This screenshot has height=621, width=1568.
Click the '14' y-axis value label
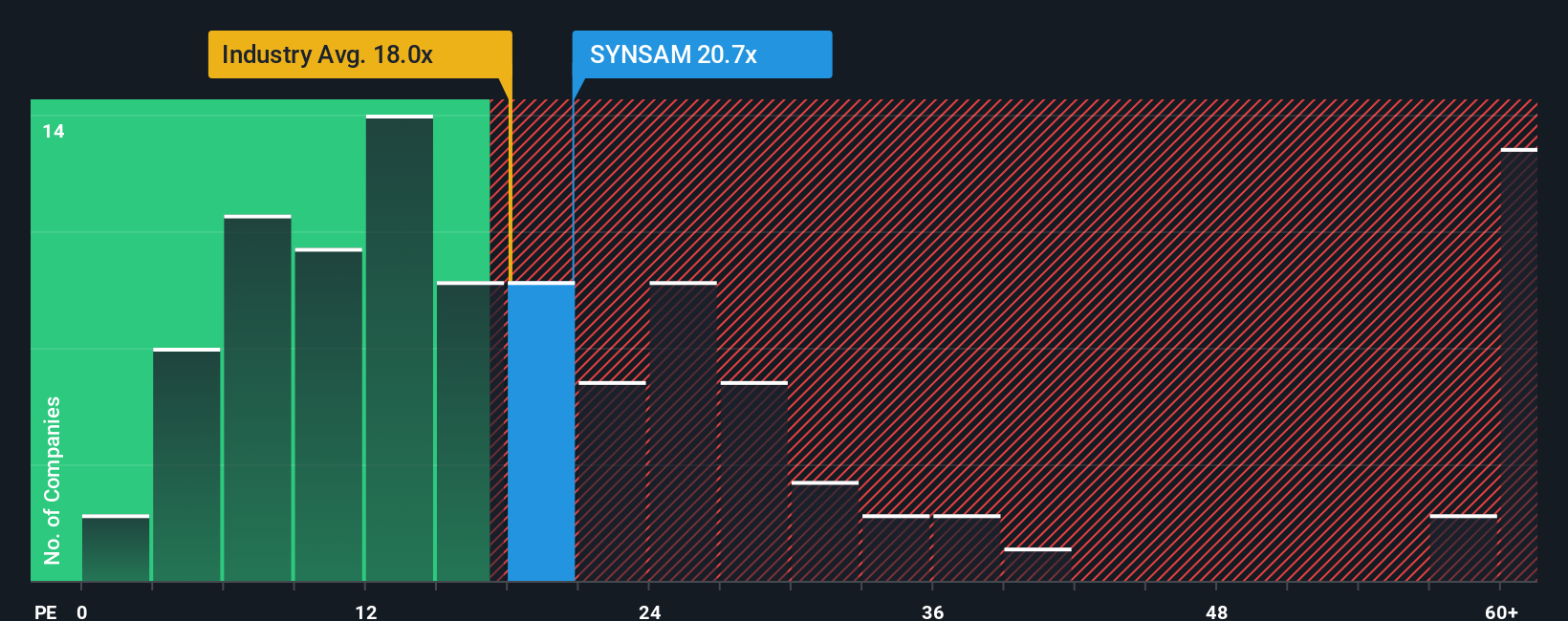[54, 132]
